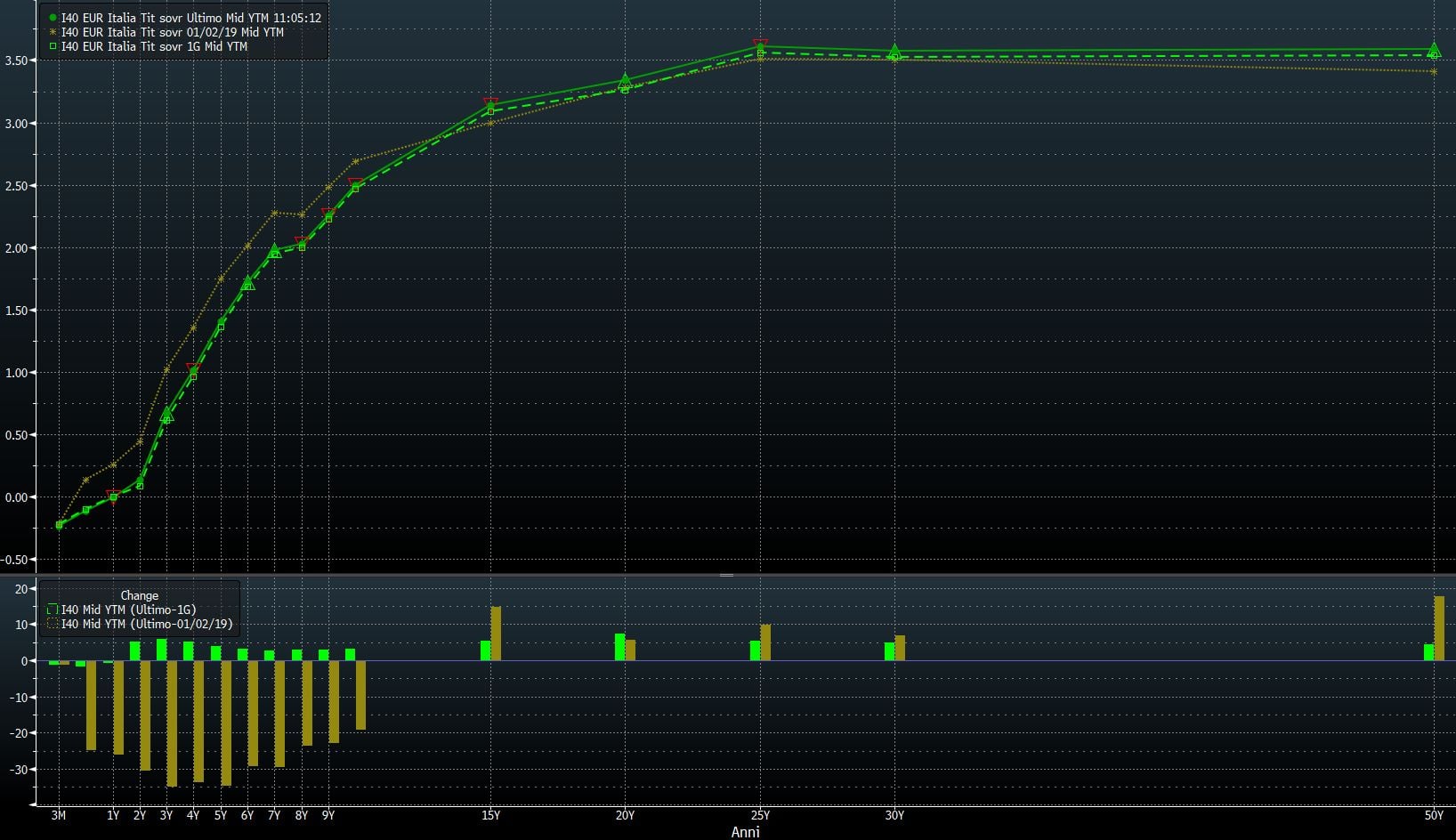Click the 01/02/19 Mid YTM legend label
The width and height of the screenshot is (1456, 840).
click(172, 32)
